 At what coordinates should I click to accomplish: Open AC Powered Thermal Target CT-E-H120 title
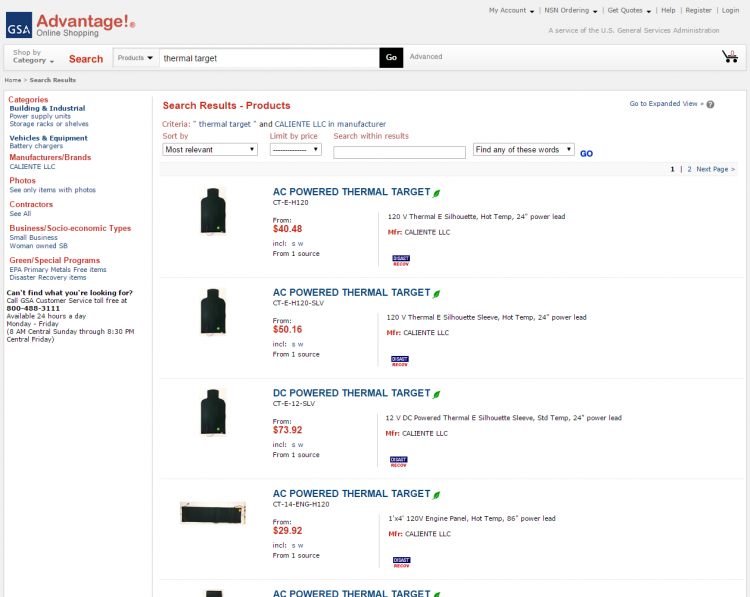tap(352, 192)
